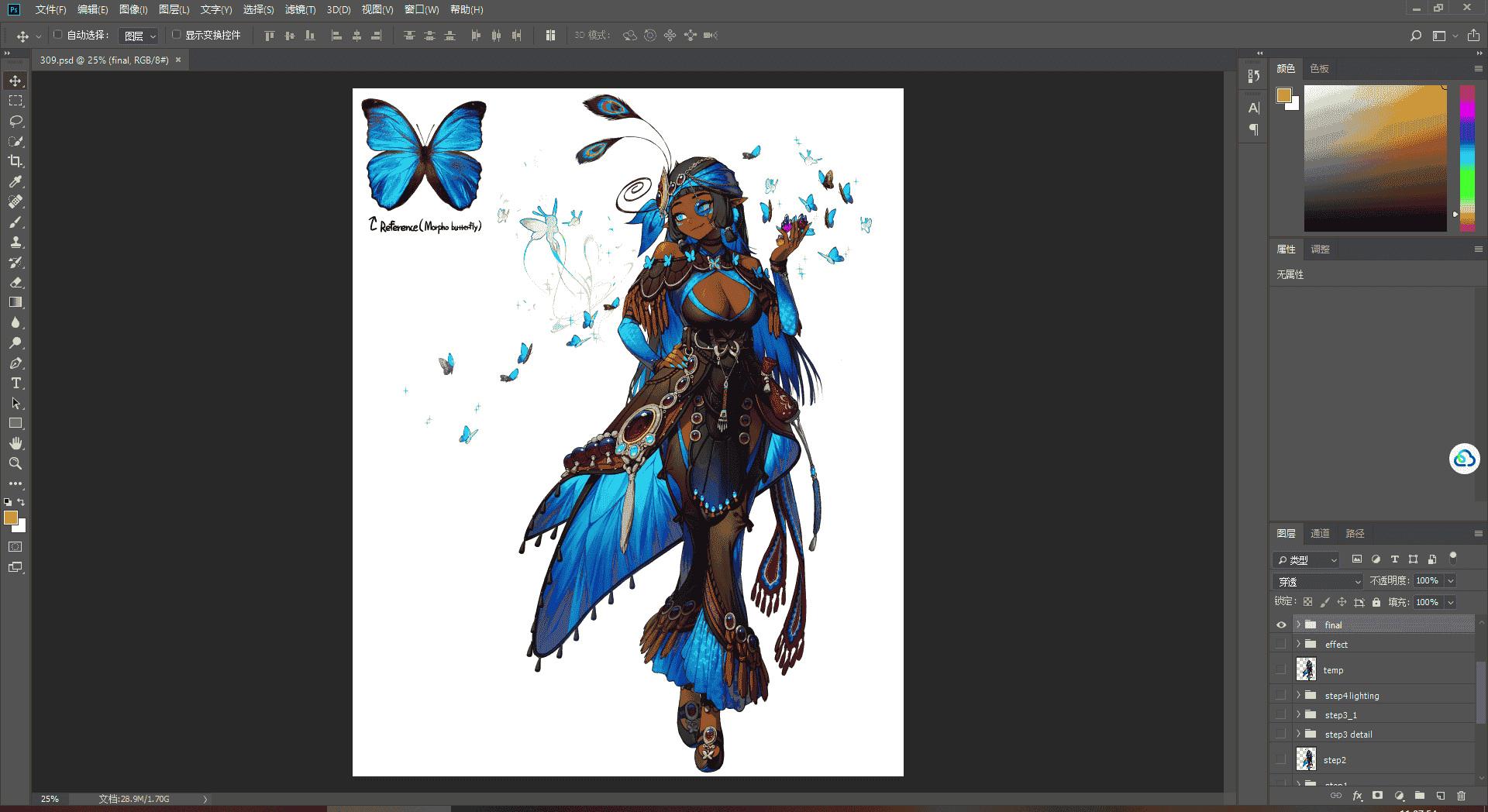Image resolution: width=1488 pixels, height=812 pixels.
Task: Select the Crop tool
Action: 15,161
